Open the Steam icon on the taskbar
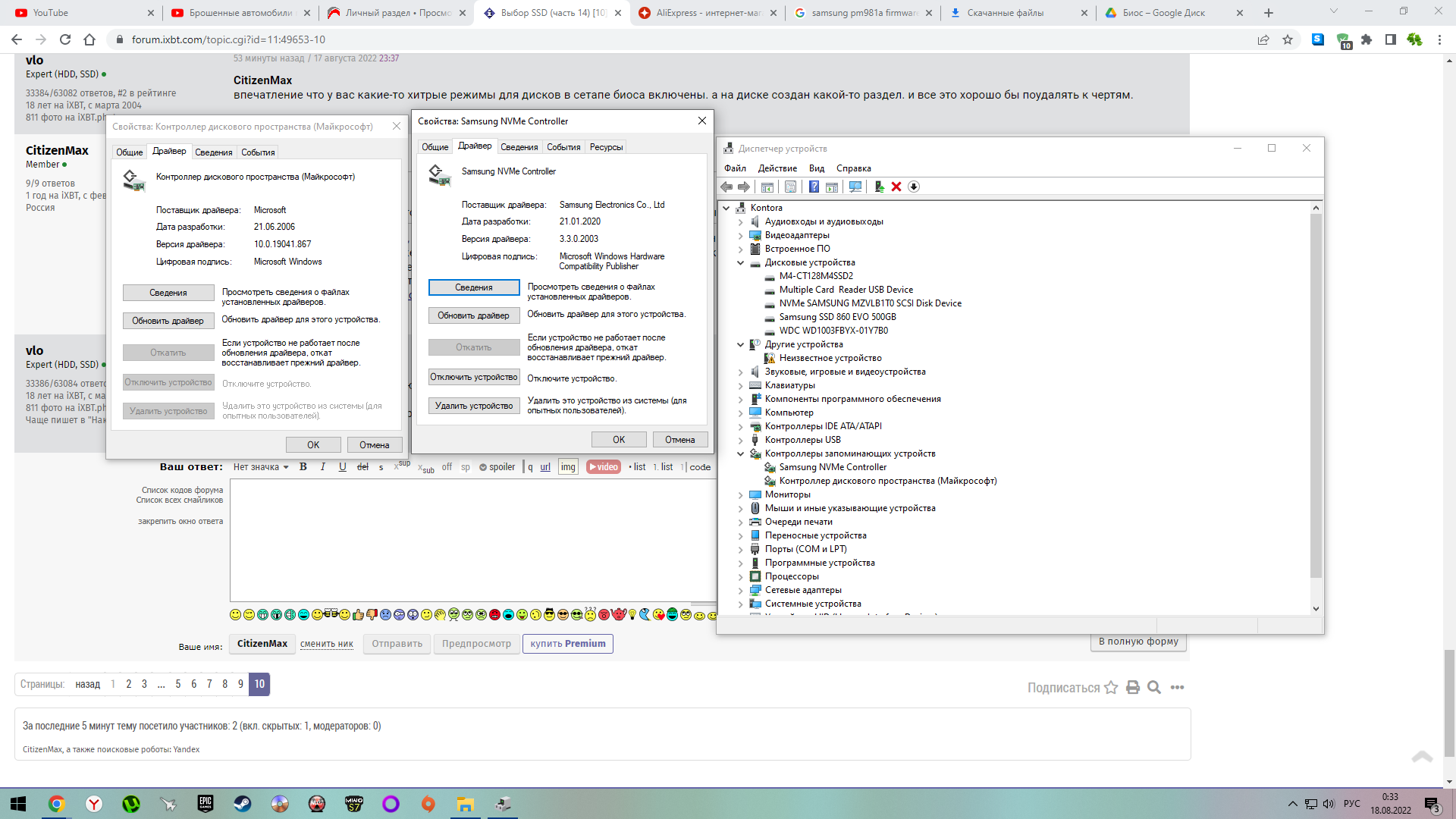This screenshot has width=1456, height=819. coord(243,804)
